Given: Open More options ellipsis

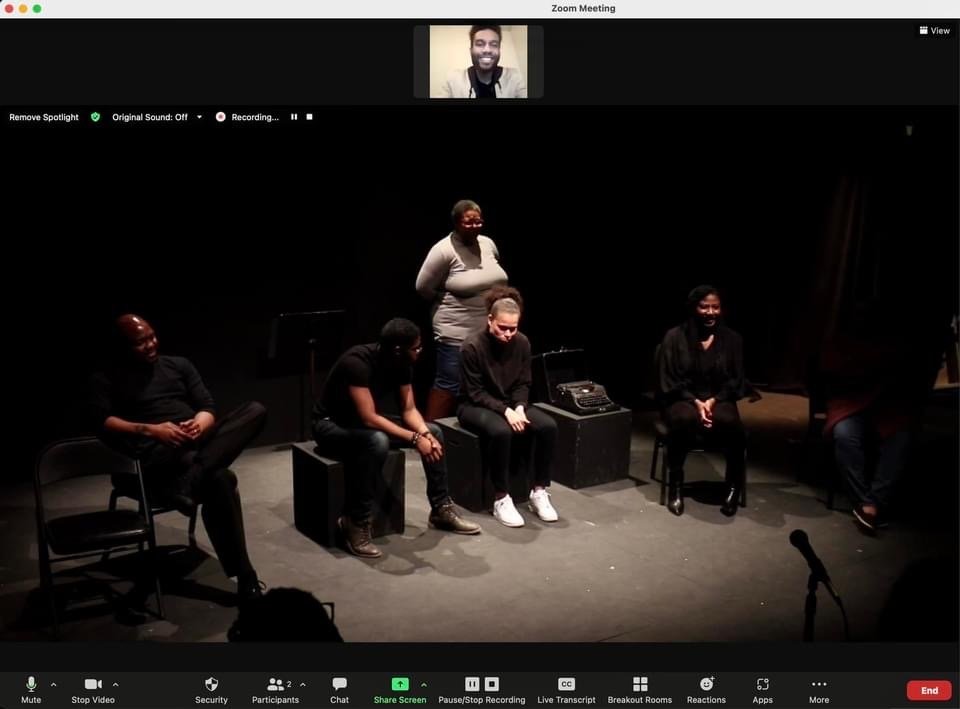Looking at the screenshot, I should click(819, 689).
